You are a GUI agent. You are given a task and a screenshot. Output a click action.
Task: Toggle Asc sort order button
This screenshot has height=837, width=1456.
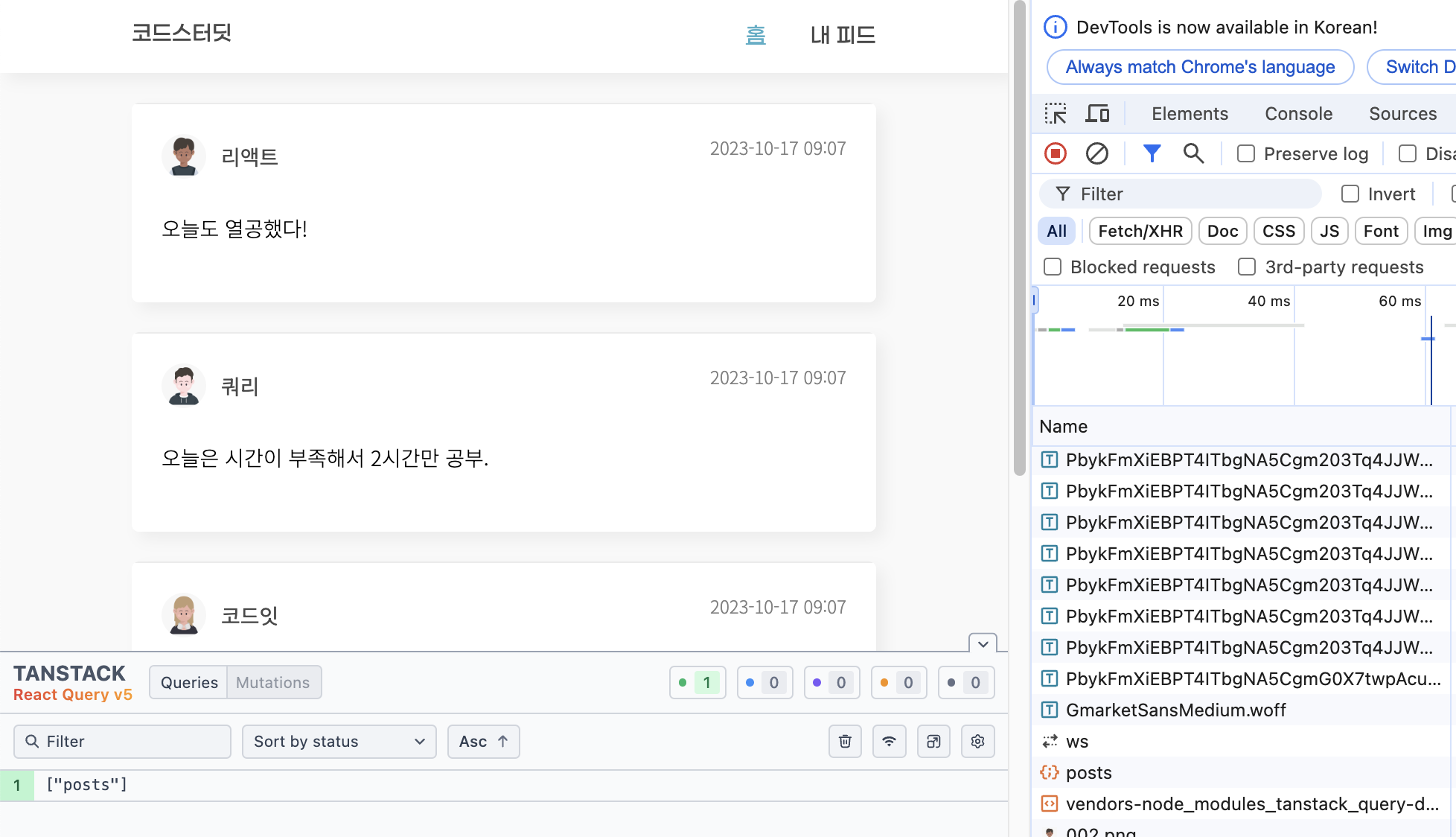point(483,742)
